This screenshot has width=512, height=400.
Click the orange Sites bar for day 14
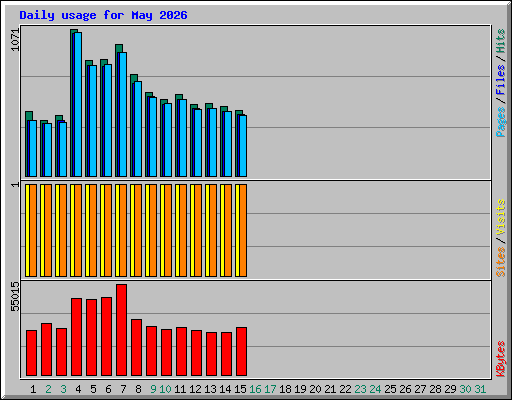point(228,230)
